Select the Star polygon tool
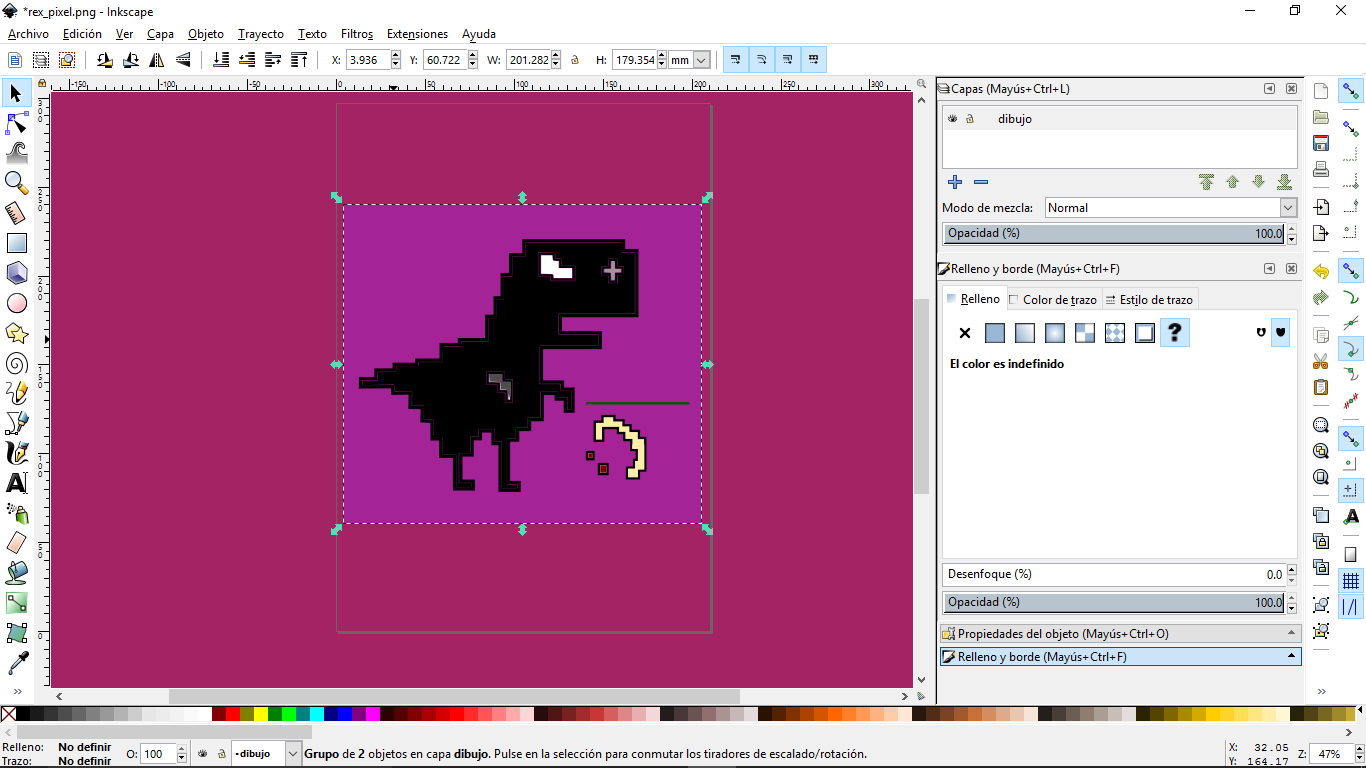Viewport: 1366px width, 768px height. [x=16, y=333]
